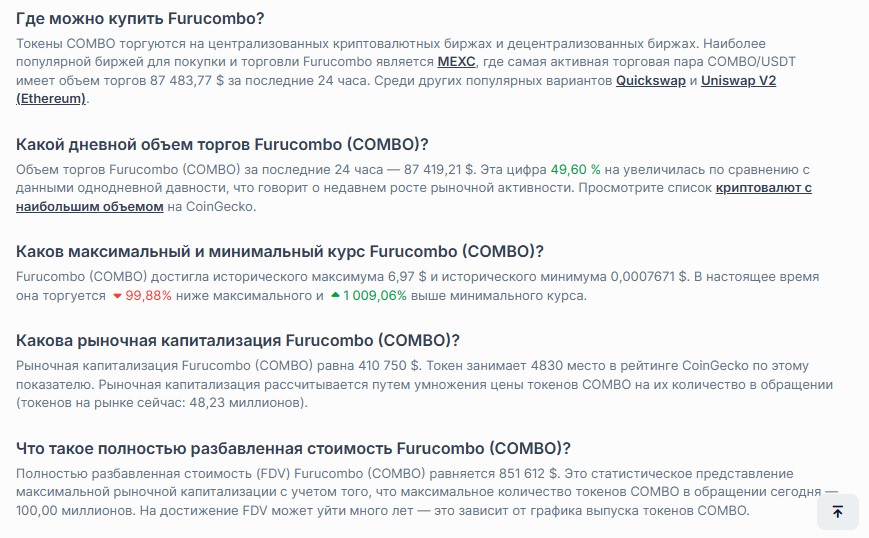Viewport: 869px width, 538px height.
Task: Open the Uniswap V2 (Ethereum) link
Action: (738, 80)
